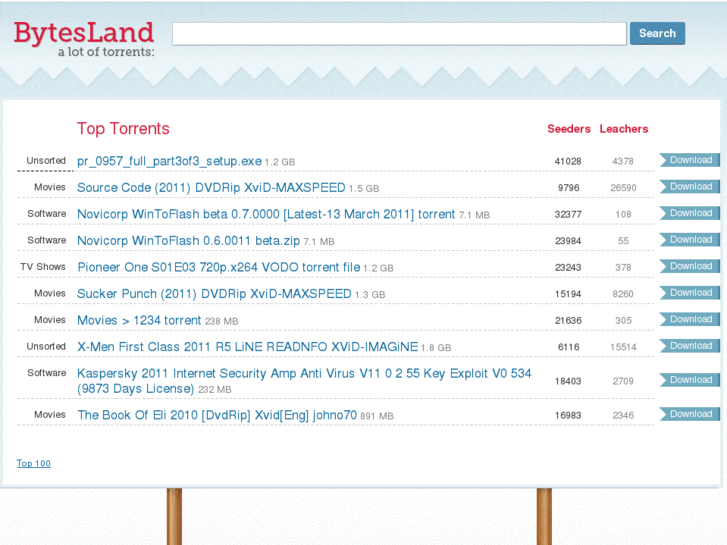Image resolution: width=727 pixels, height=545 pixels.
Task: Select TV Shows category beside Pioneer One
Action: [x=43, y=266]
